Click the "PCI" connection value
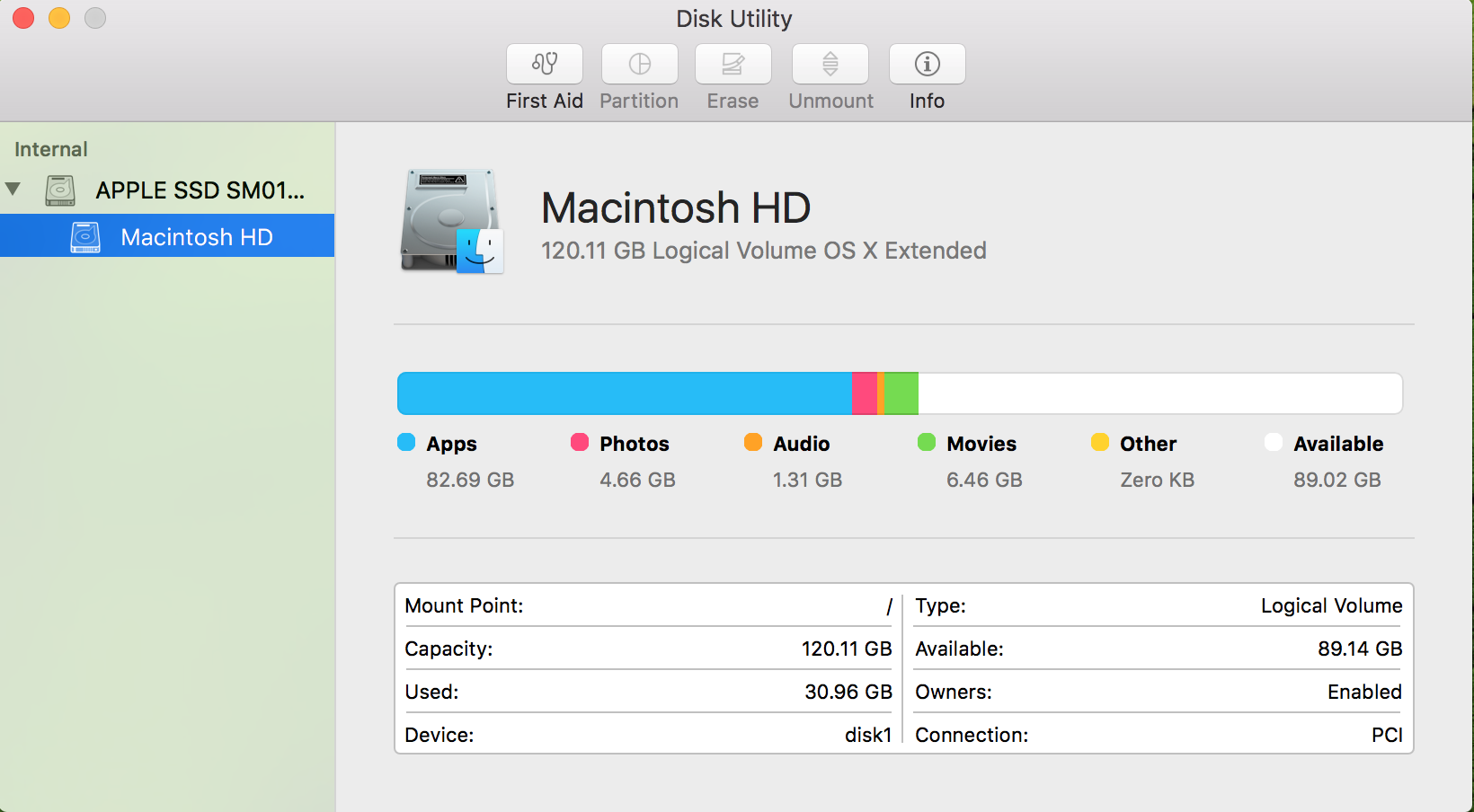The height and width of the screenshot is (812, 1474). (1387, 735)
